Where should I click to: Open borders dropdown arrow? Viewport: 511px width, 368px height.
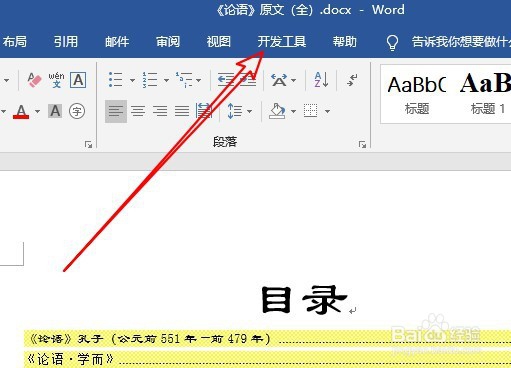pyautogui.click(x=327, y=111)
